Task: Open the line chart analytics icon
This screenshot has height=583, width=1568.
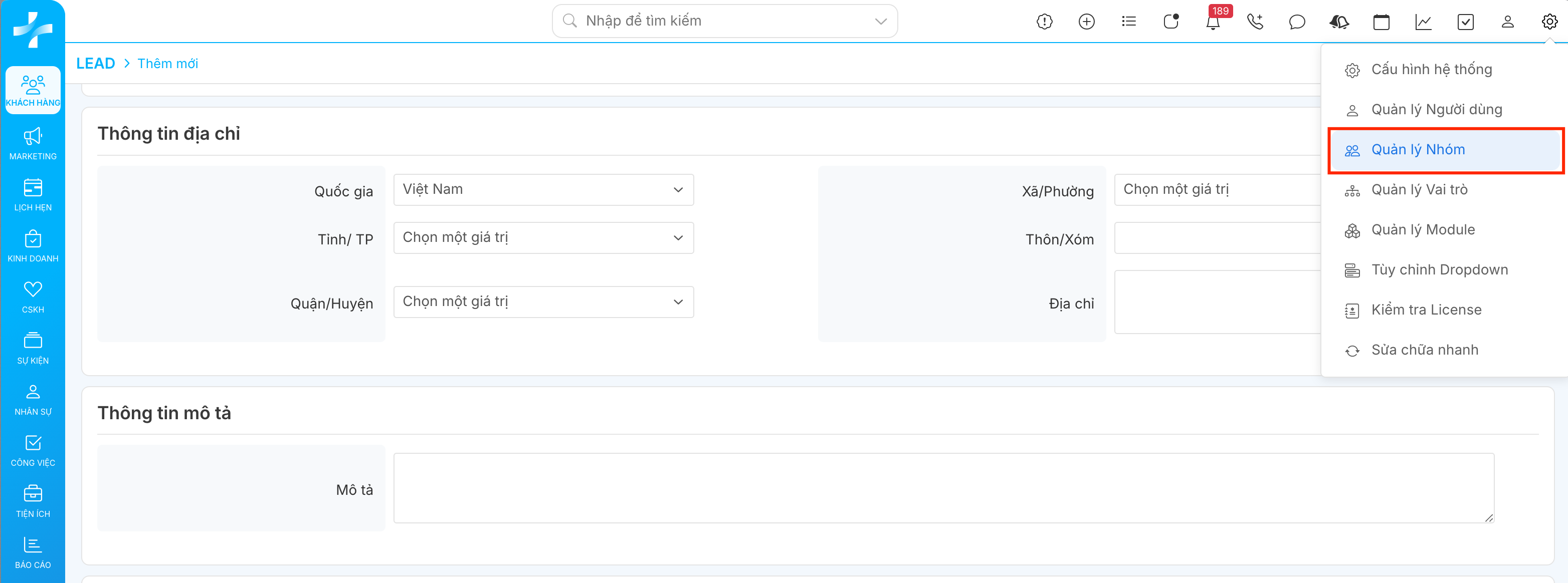Action: point(1423,22)
